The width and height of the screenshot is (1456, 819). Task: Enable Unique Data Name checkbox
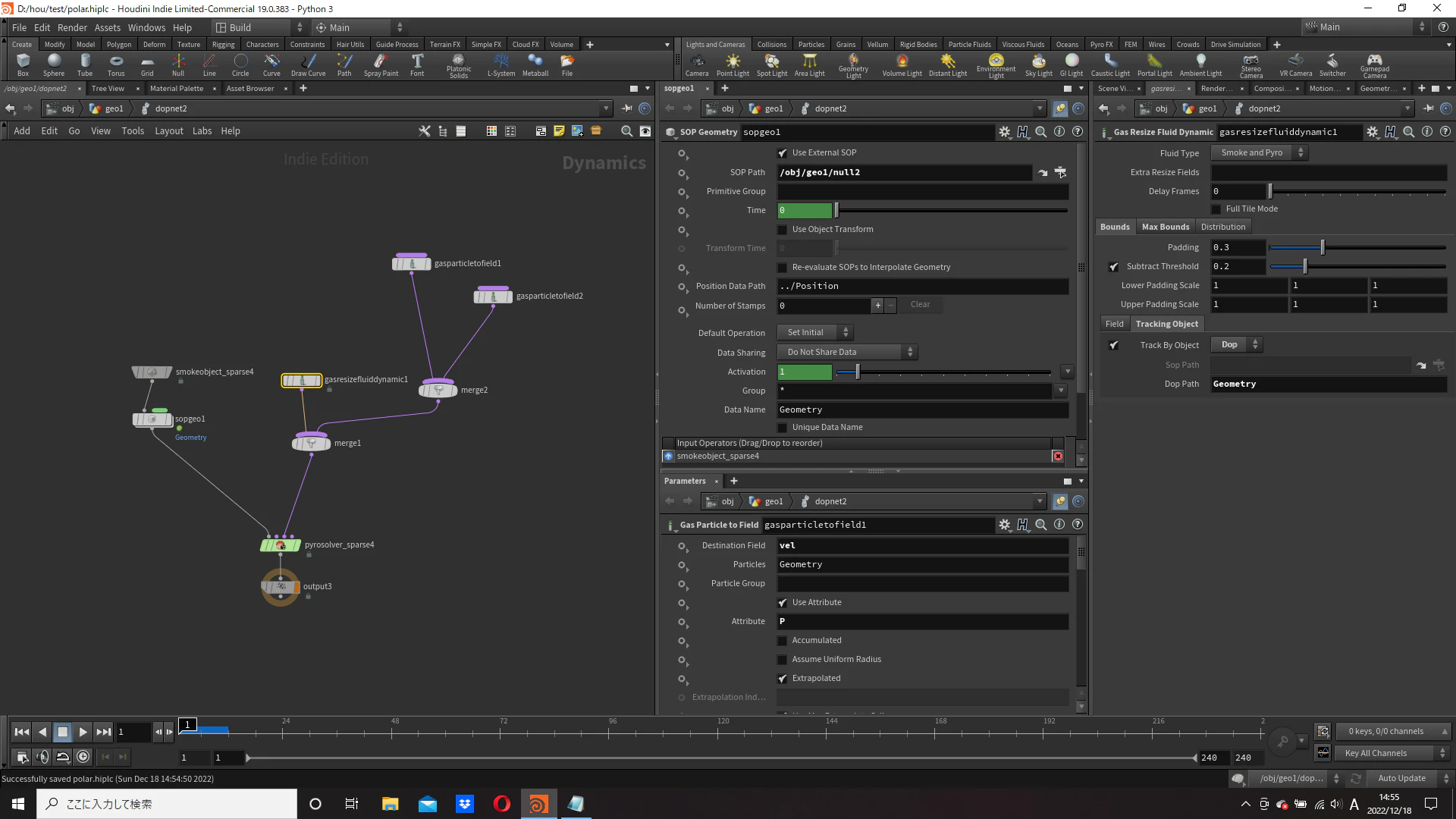click(783, 428)
